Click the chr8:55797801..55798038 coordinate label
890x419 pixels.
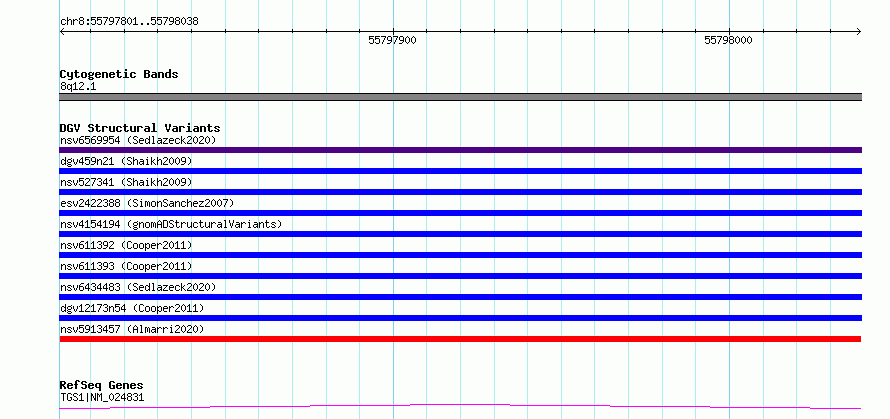129,22
